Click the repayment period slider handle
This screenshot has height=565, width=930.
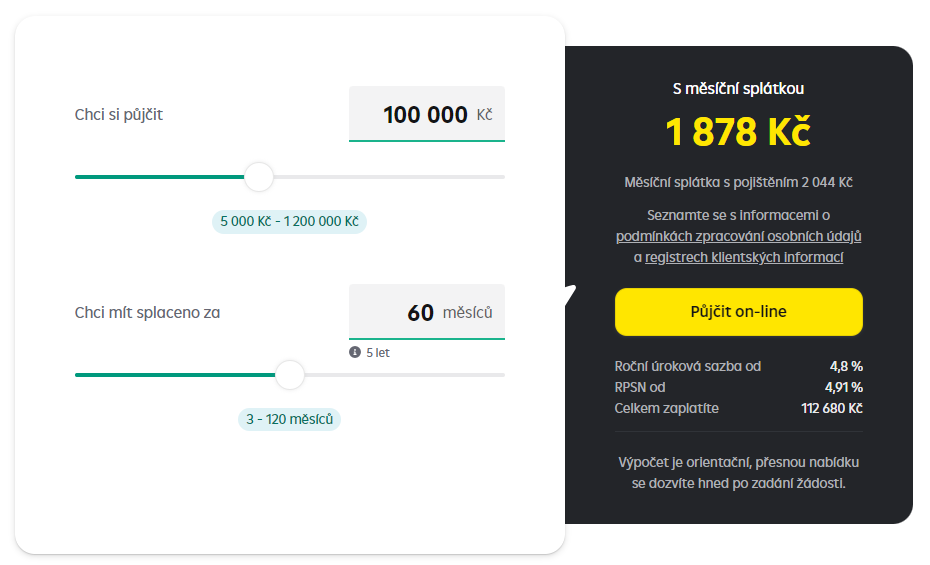(x=290, y=375)
